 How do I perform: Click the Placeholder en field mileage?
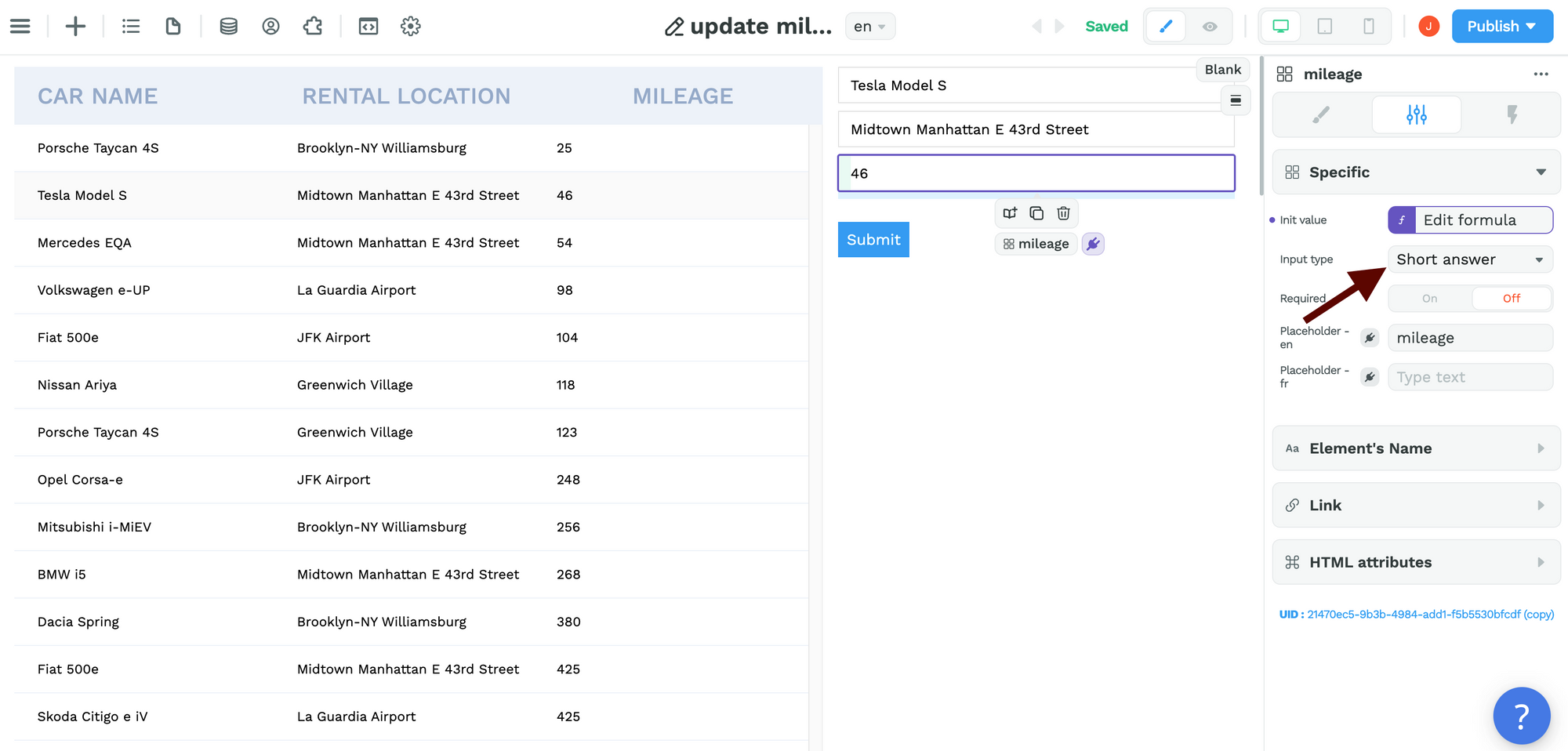click(x=1470, y=337)
